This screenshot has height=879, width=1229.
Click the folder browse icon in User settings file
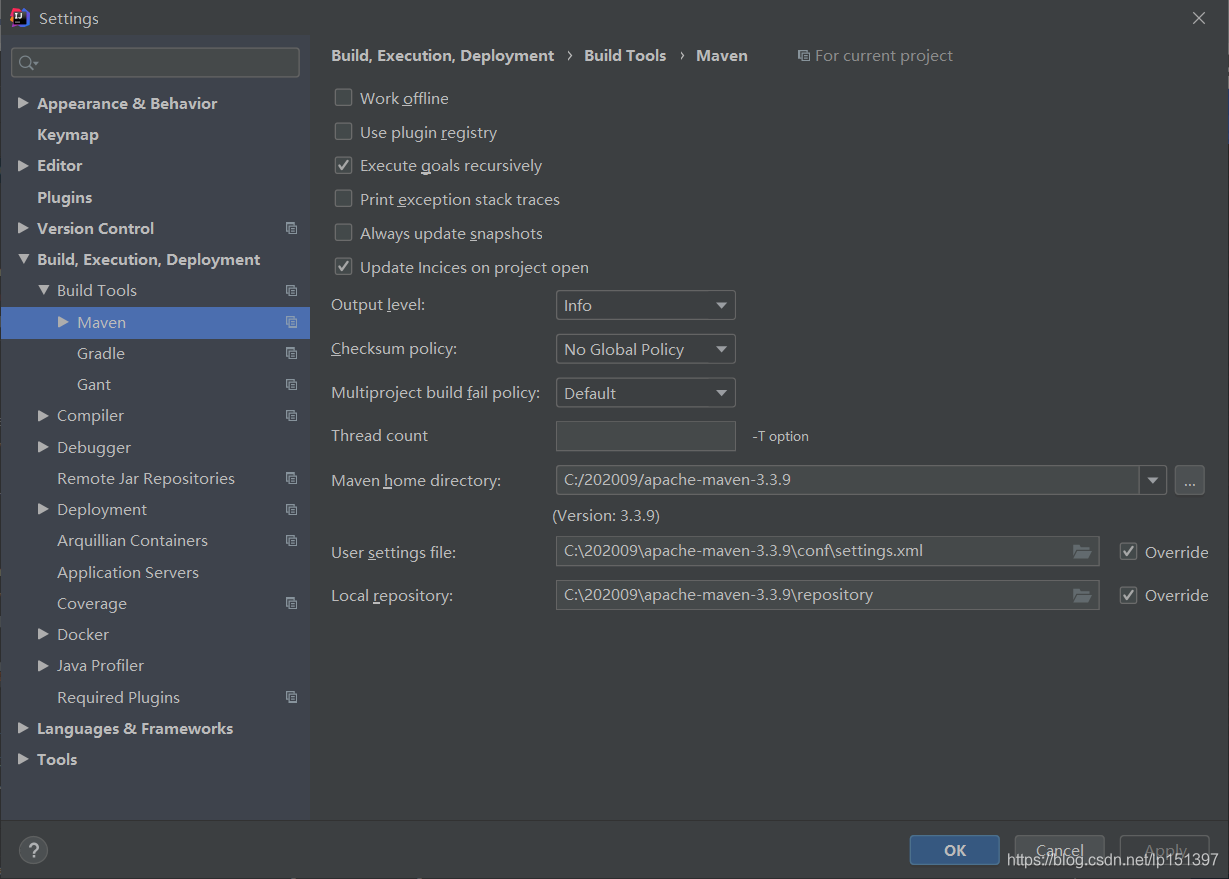1082,551
